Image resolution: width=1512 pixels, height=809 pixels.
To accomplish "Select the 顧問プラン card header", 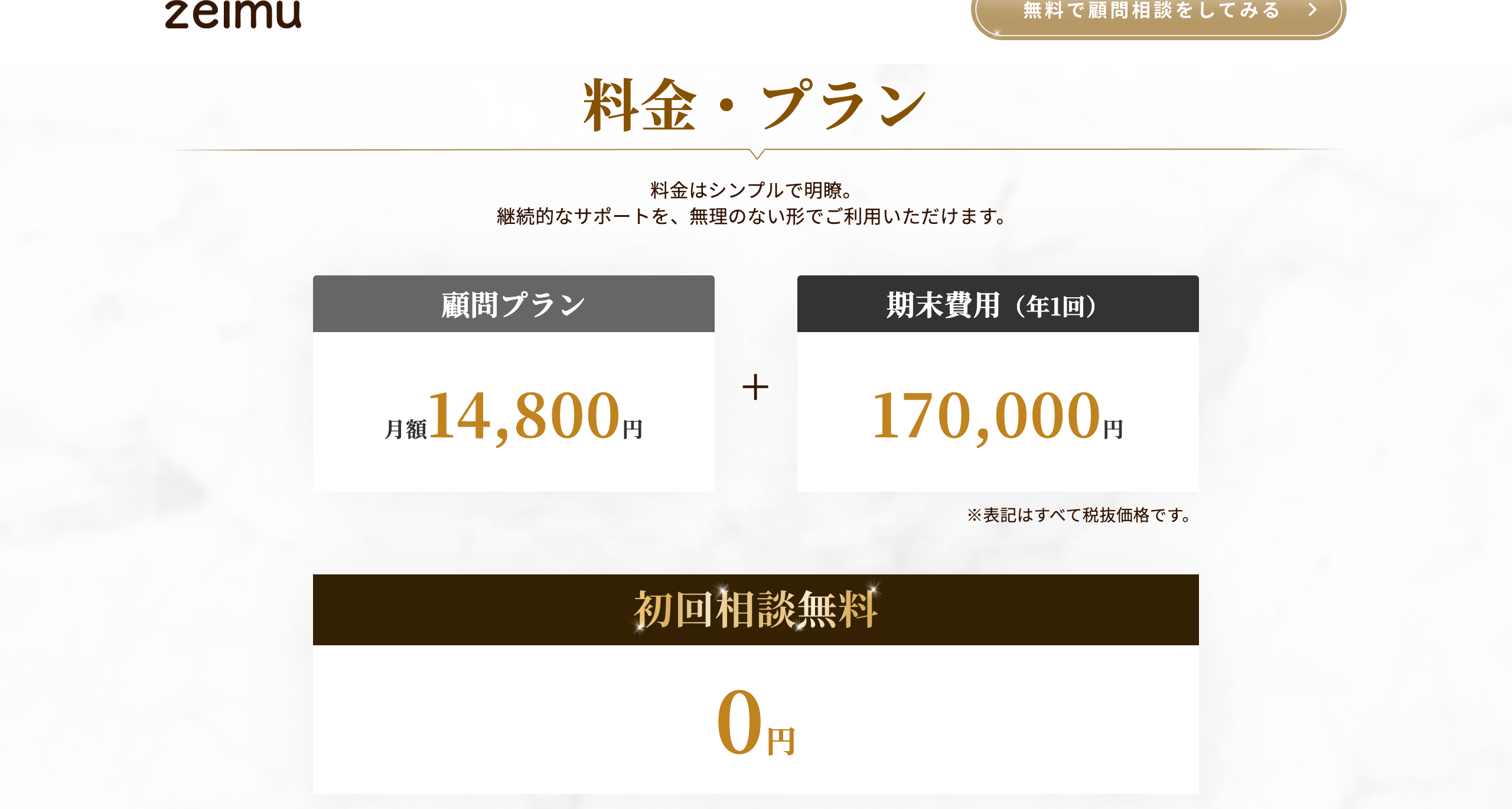I will (513, 304).
